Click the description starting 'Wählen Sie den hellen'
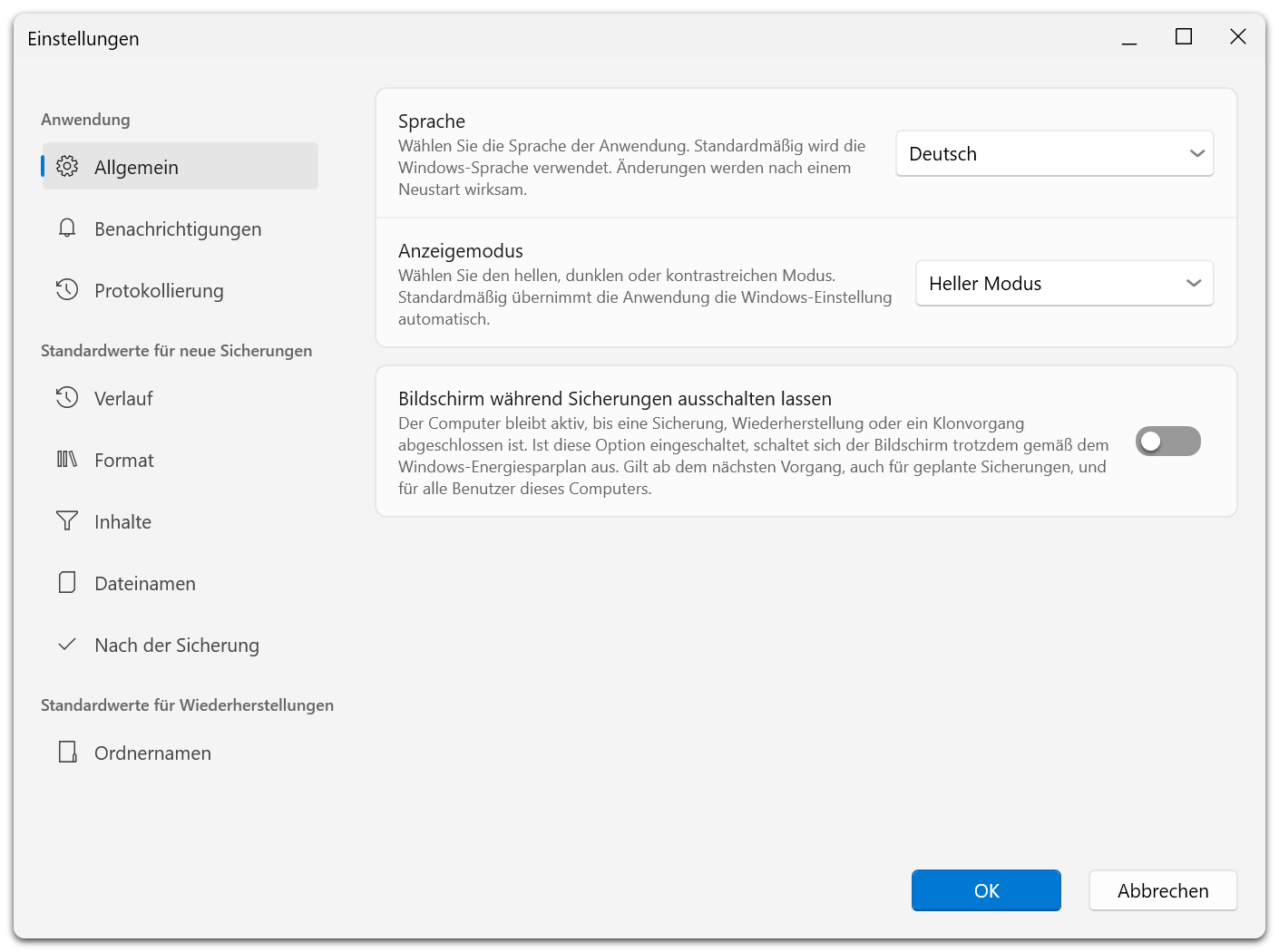This screenshot has width=1279, height=952. pyautogui.click(x=645, y=297)
